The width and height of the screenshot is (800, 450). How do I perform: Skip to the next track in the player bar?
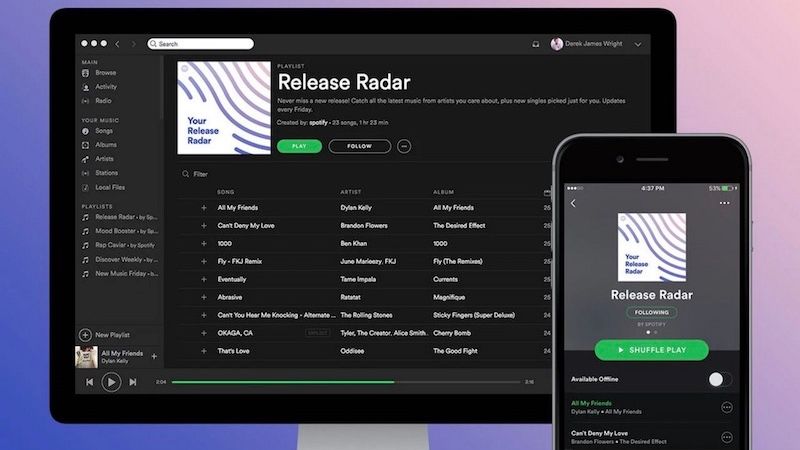(132, 382)
